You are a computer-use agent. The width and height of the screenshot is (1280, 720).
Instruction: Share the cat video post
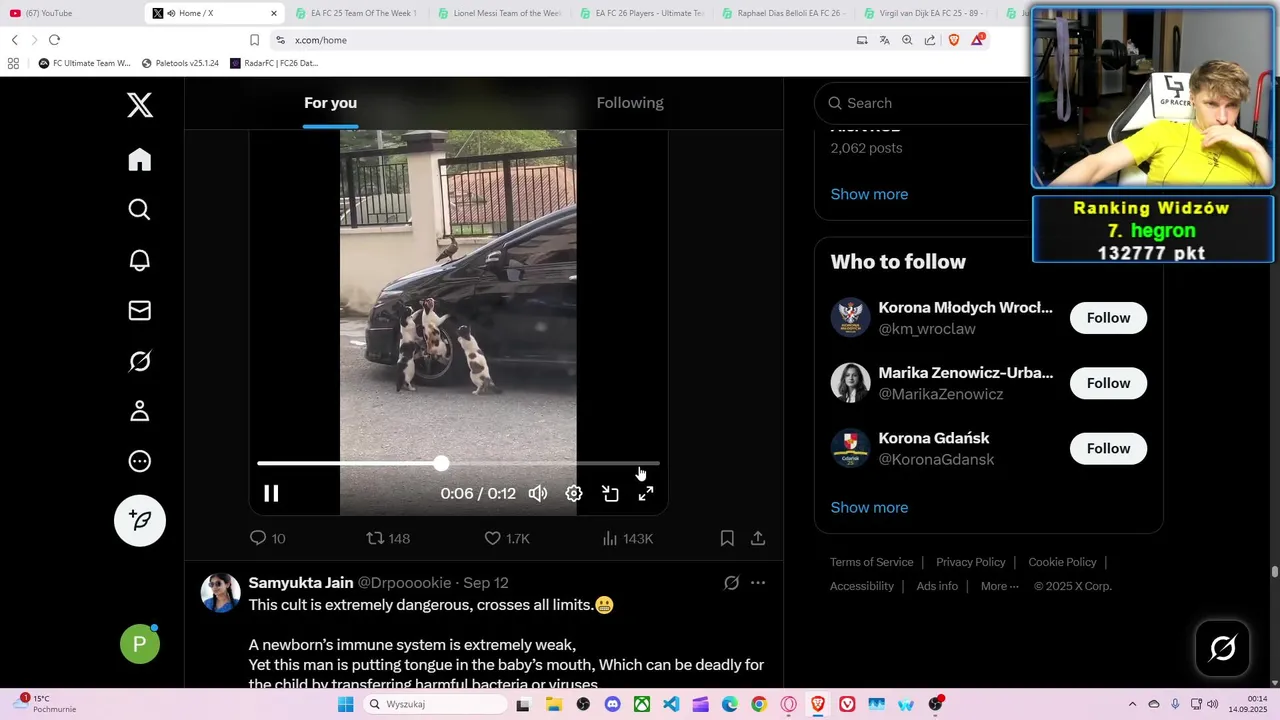[758, 538]
